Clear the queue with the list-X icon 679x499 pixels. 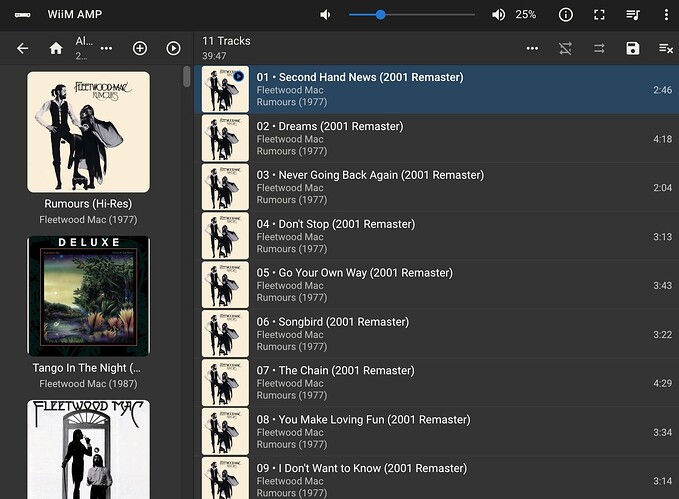666,48
